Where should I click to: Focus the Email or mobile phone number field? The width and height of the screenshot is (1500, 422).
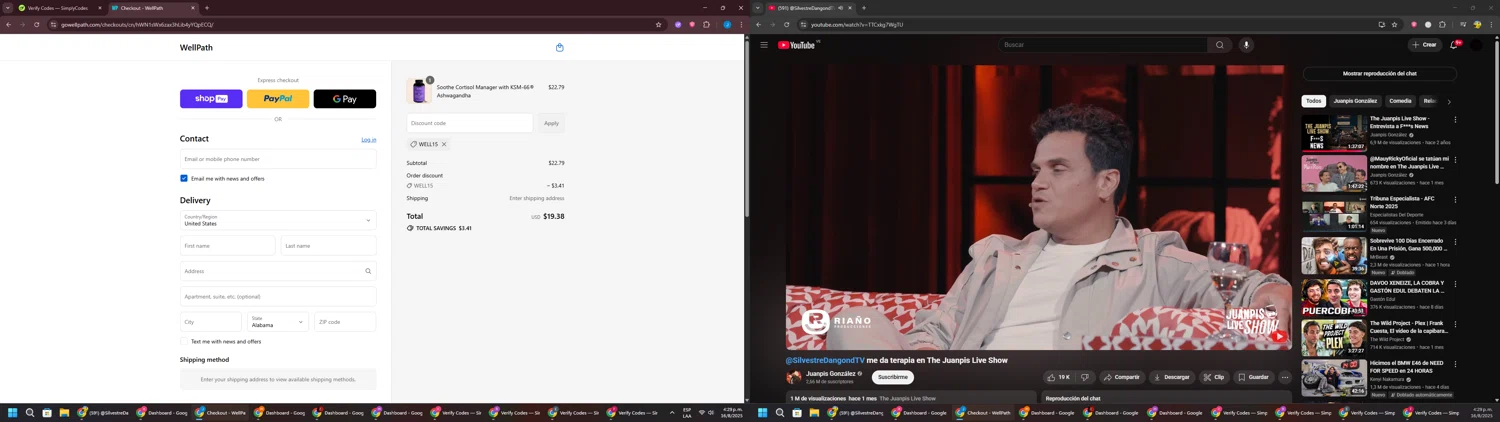(x=278, y=159)
